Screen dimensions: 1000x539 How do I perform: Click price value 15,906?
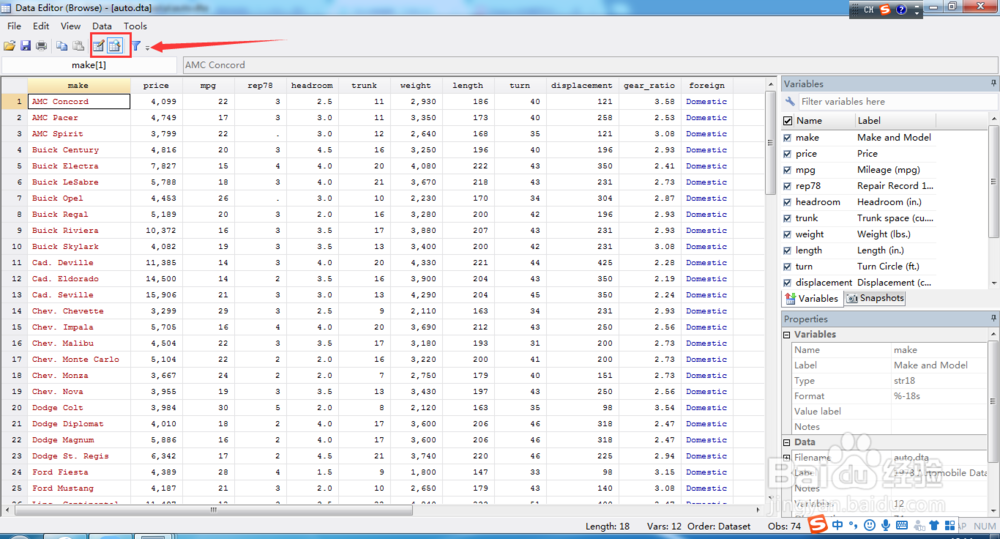[x=161, y=295]
